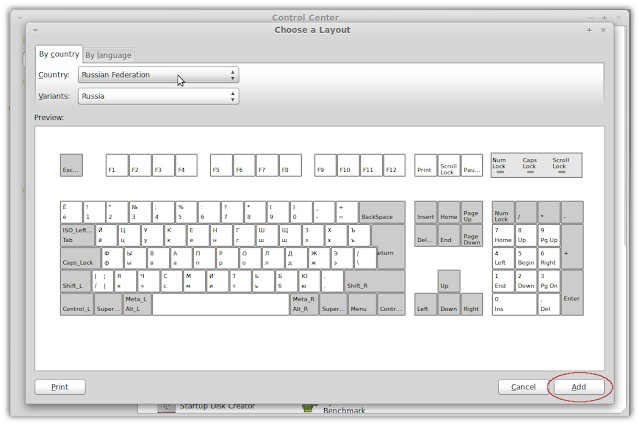This screenshot has width=640, height=425.
Task: Click the Add button
Action: pyautogui.click(x=578, y=386)
